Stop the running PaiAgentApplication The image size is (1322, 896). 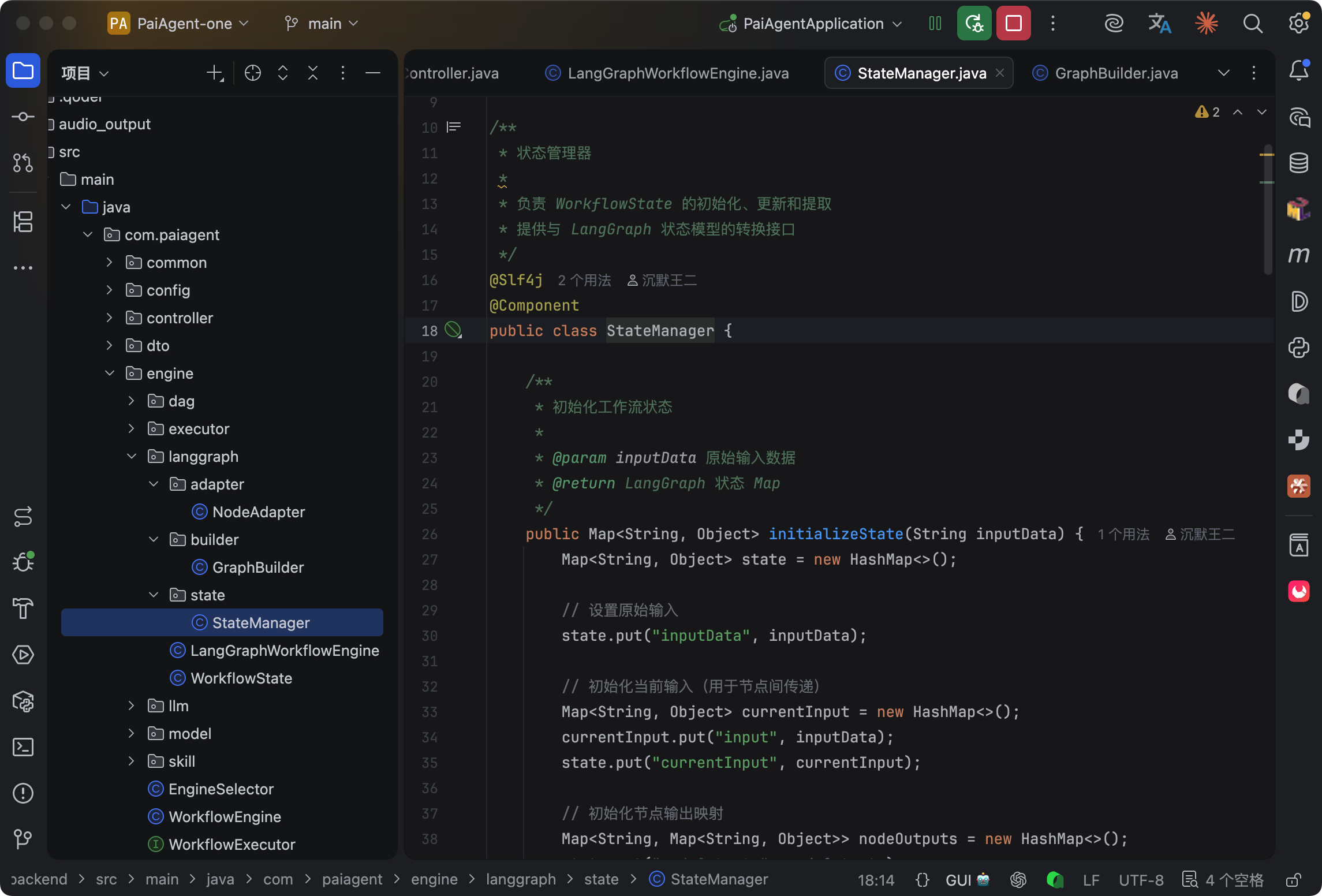[x=1014, y=24]
